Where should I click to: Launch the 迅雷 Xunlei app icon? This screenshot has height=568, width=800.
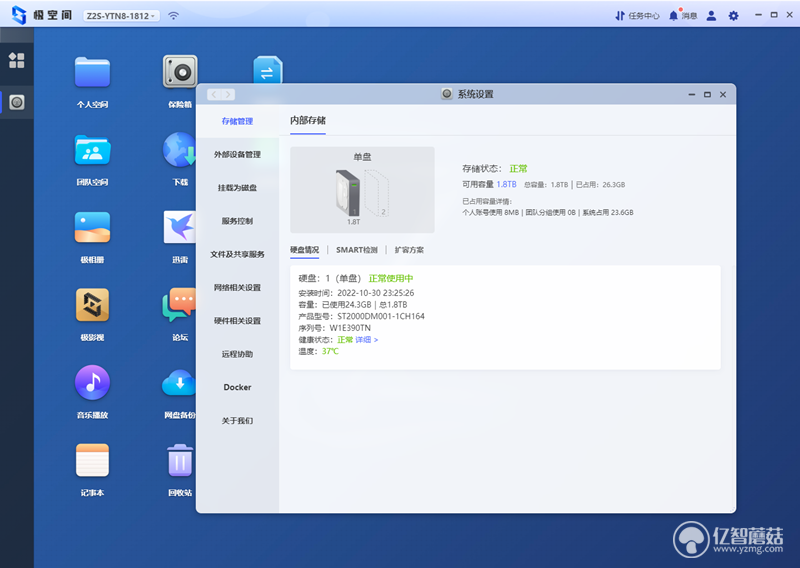(180, 227)
